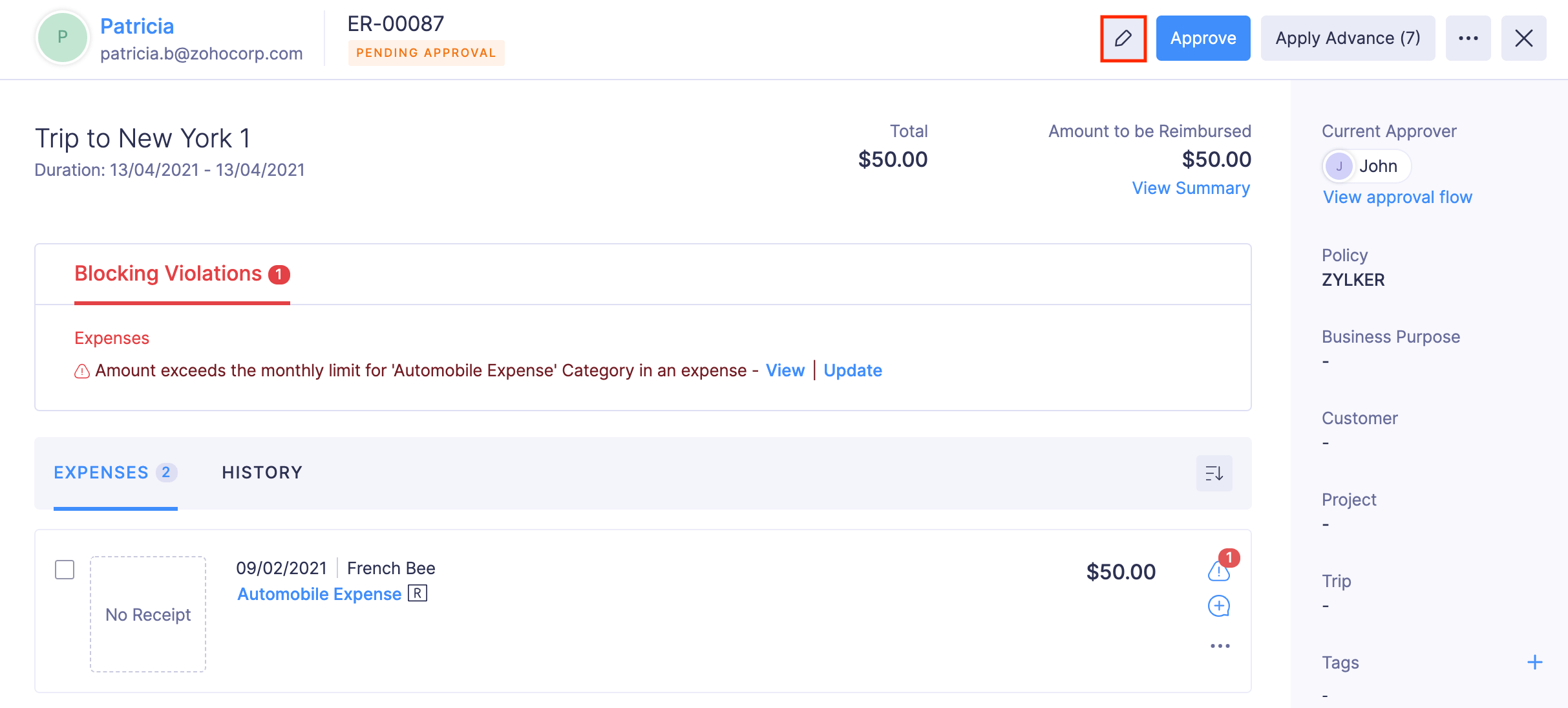This screenshot has width=1568, height=708.
Task: Open the French Bee expense options ellipsis
Action: pos(1220,646)
